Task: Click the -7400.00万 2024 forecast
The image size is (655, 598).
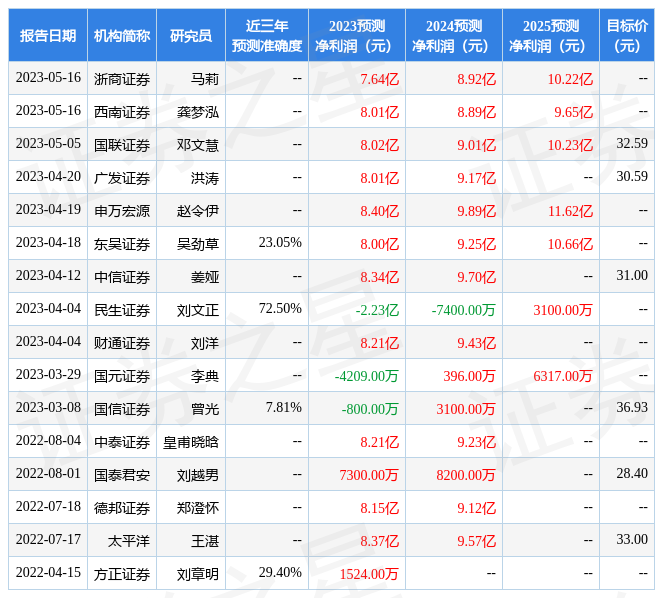Action: pyautogui.click(x=463, y=310)
